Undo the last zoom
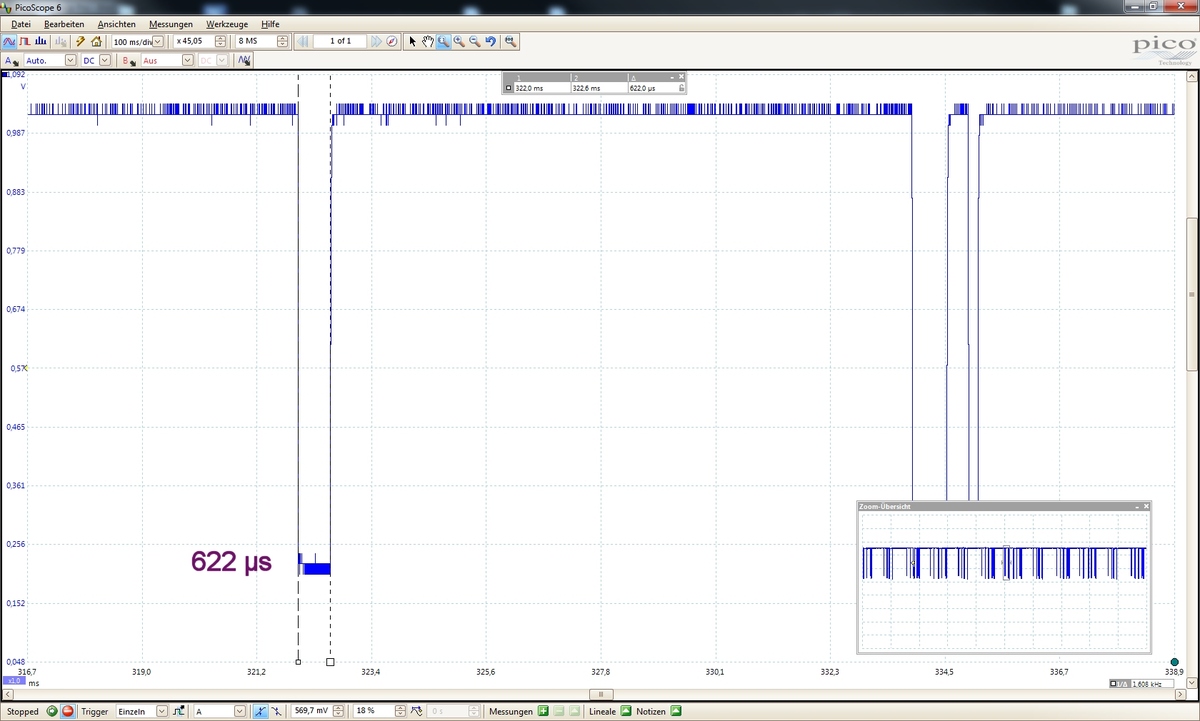 pyautogui.click(x=491, y=41)
